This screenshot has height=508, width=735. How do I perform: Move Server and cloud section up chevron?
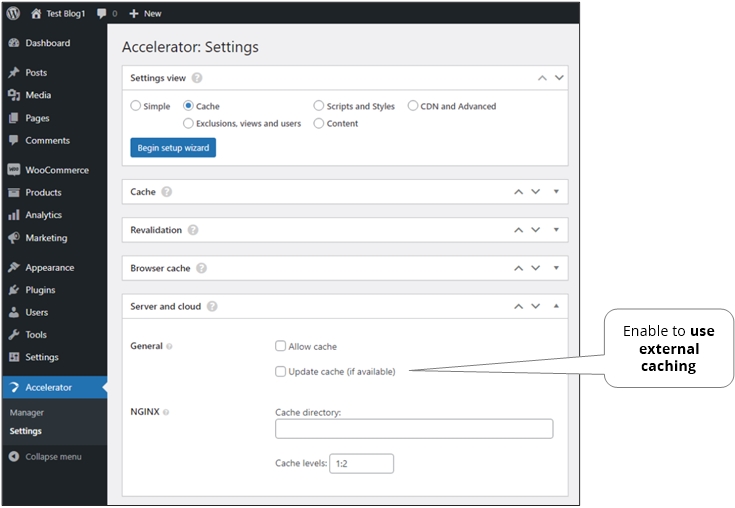click(x=518, y=306)
